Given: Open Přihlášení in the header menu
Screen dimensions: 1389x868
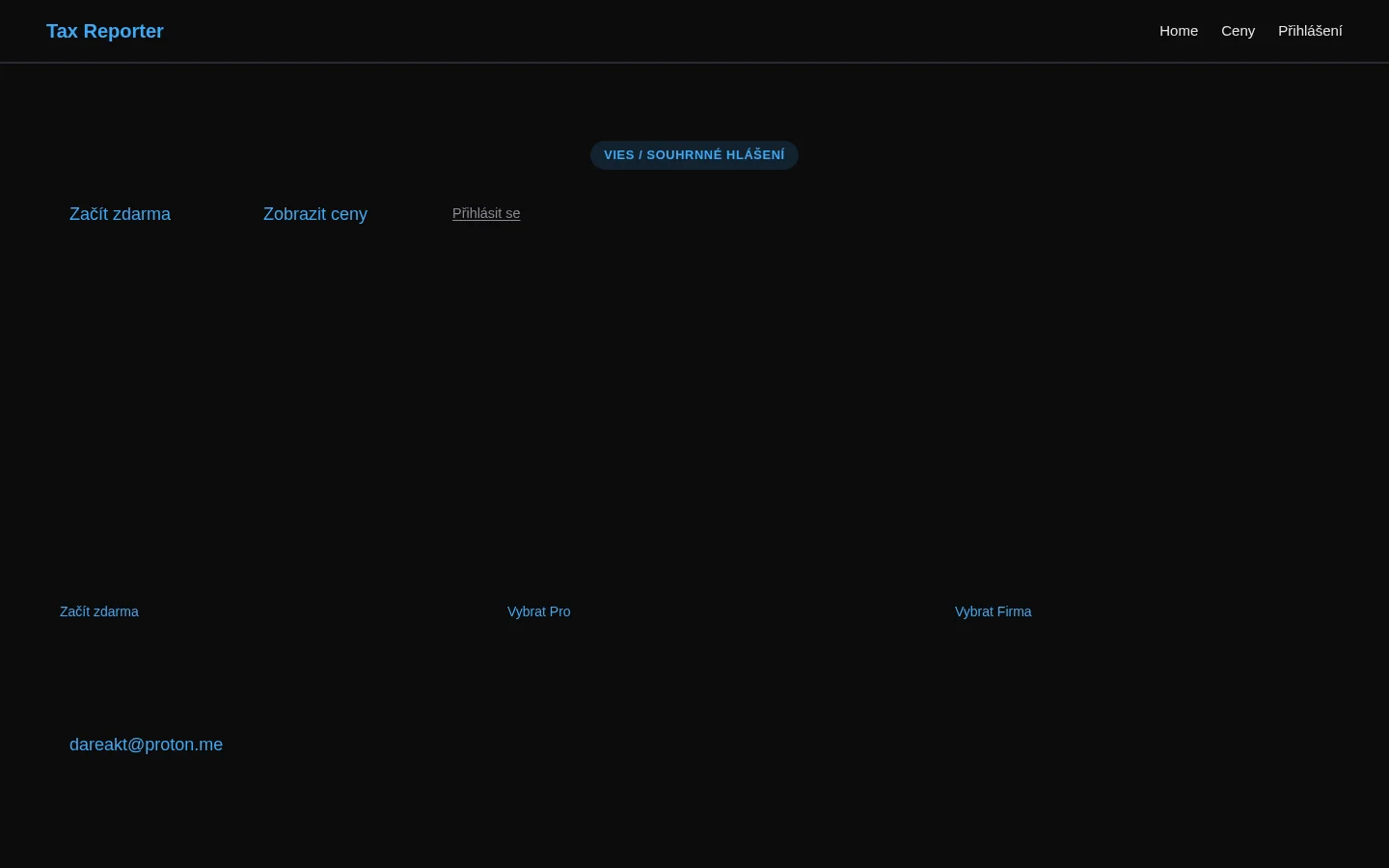Looking at the screenshot, I should [x=1309, y=31].
